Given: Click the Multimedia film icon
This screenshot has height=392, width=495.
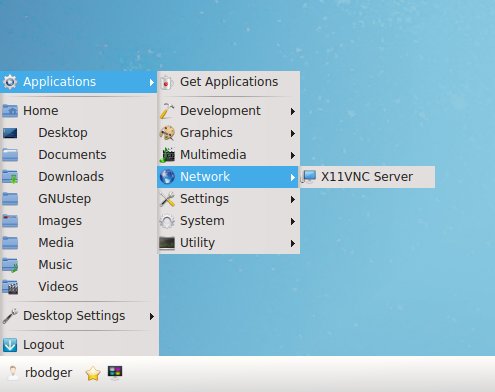Looking at the screenshot, I should [x=167, y=155].
